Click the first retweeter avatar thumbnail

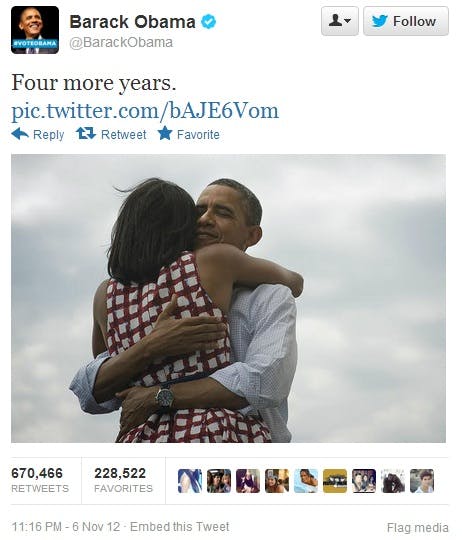pyautogui.click(x=190, y=481)
